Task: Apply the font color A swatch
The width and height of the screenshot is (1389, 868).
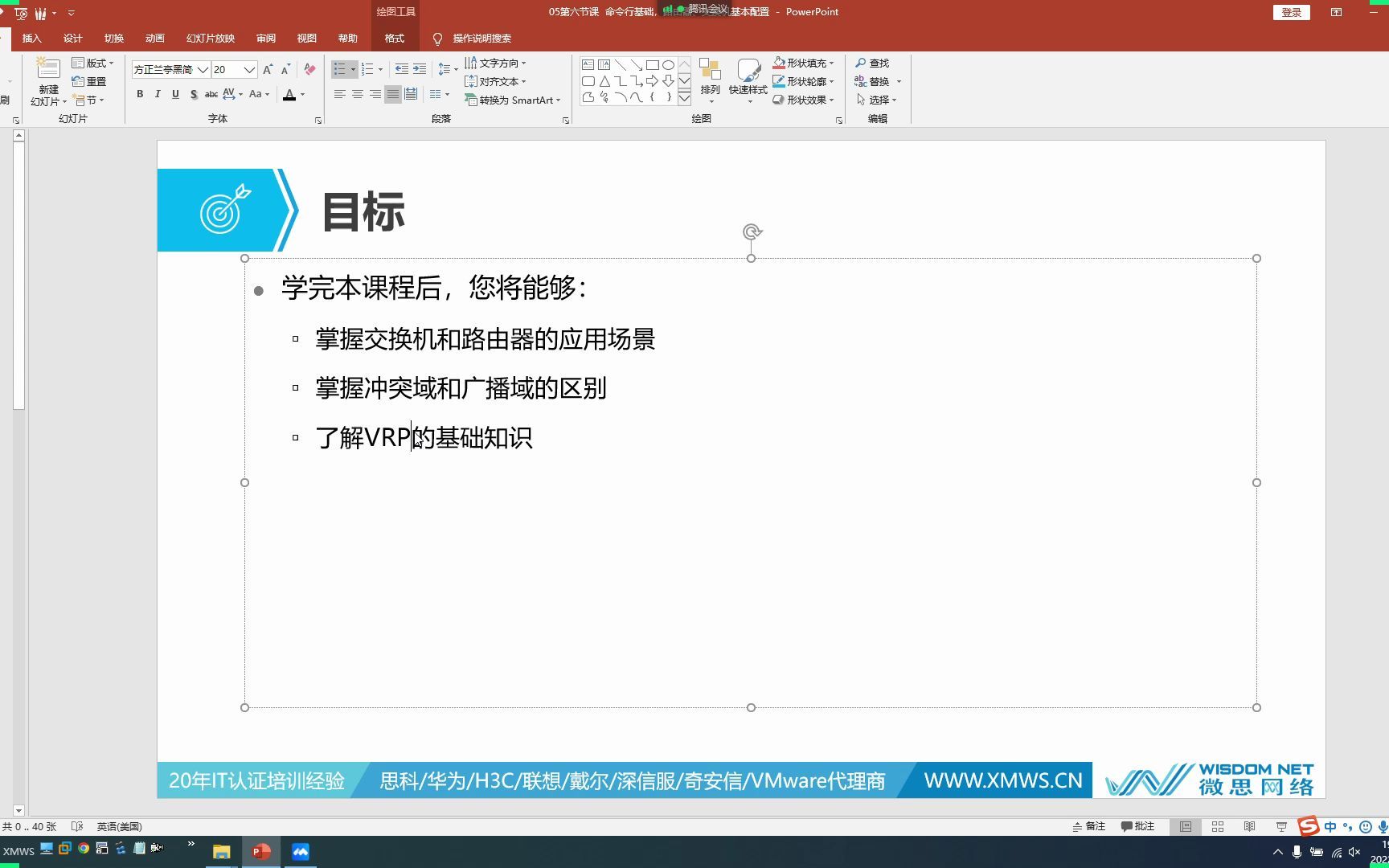Action: [x=289, y=94]
